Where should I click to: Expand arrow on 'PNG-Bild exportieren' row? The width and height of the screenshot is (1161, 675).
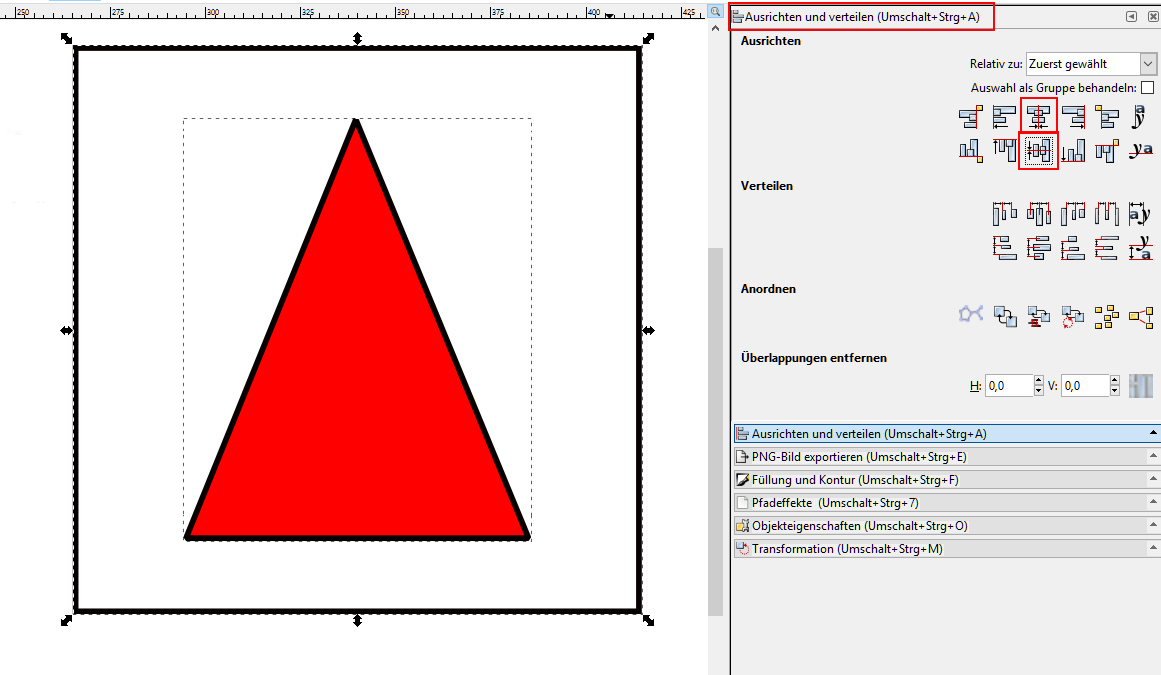[1154, 455]
